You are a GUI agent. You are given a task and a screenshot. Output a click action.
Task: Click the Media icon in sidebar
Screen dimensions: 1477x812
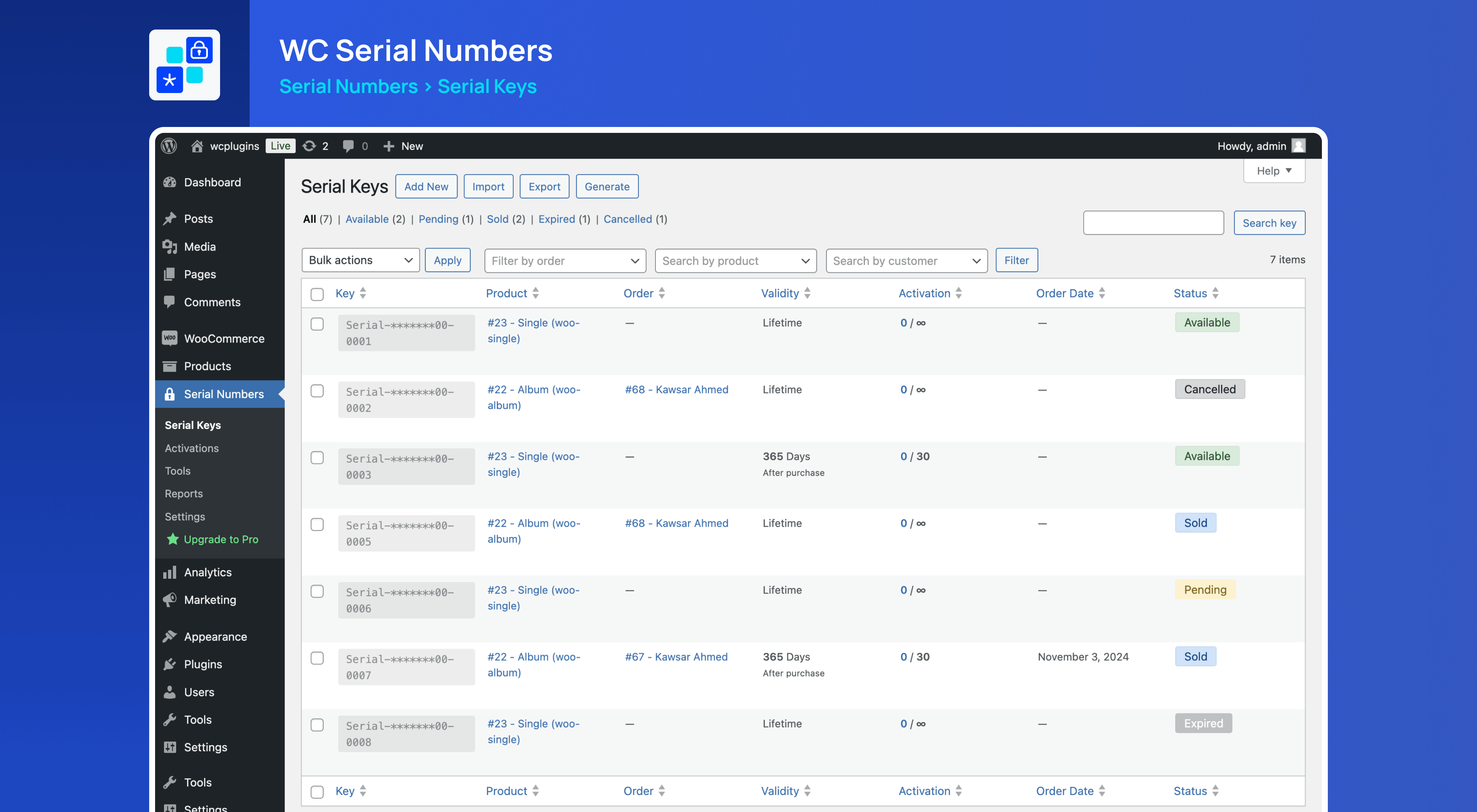170,247
